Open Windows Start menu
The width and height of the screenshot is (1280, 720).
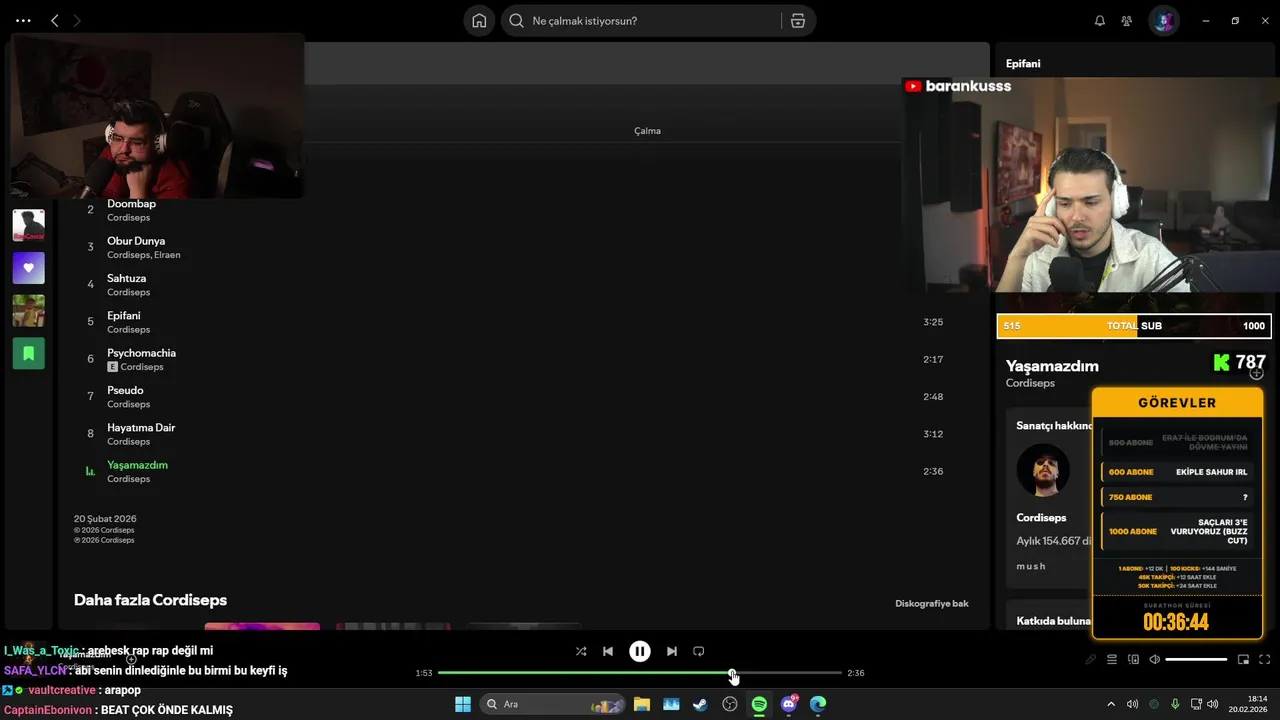click(x=463, y=704)
